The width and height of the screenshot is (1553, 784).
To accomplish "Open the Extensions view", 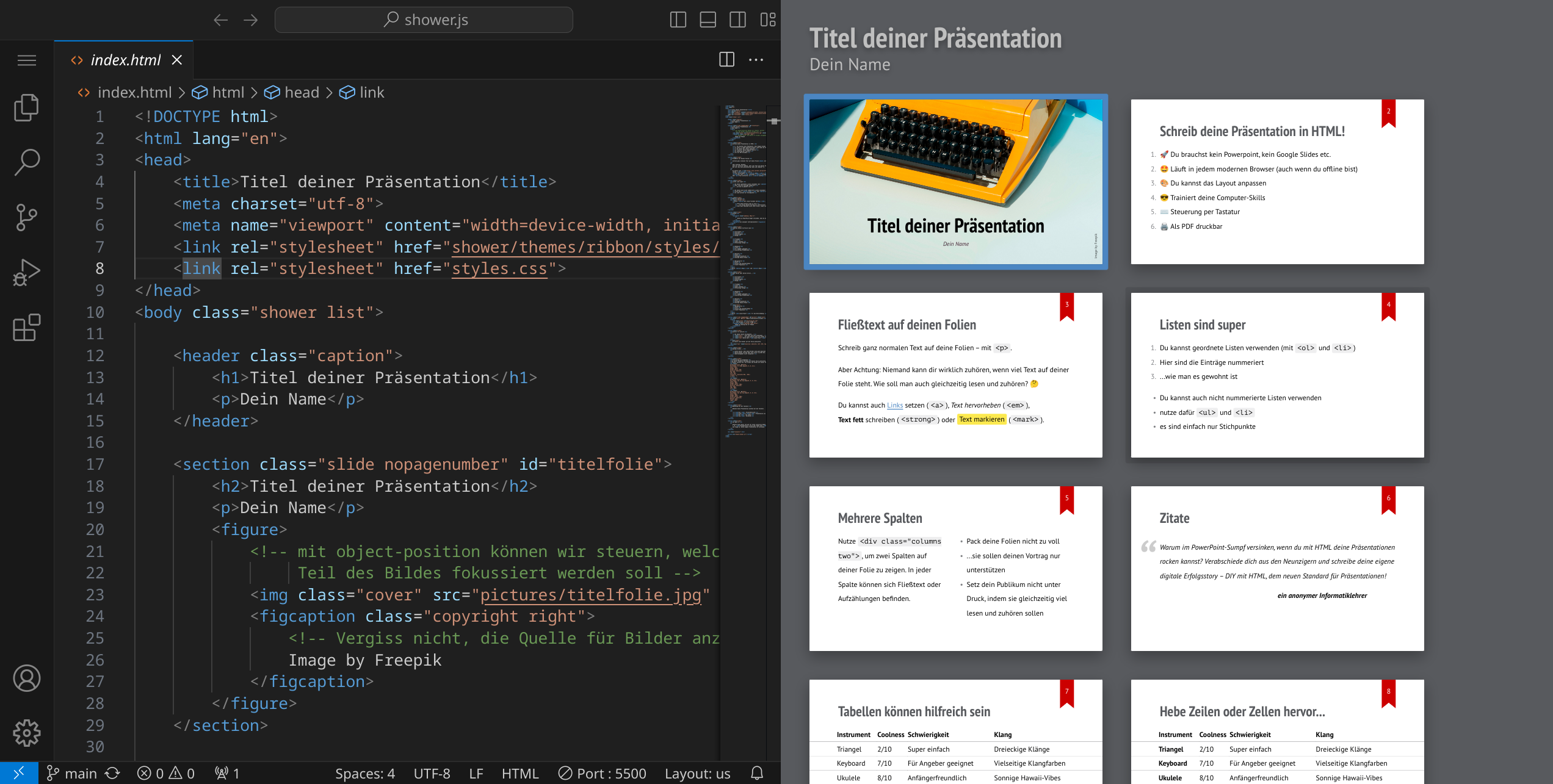I will coord(26,328).
